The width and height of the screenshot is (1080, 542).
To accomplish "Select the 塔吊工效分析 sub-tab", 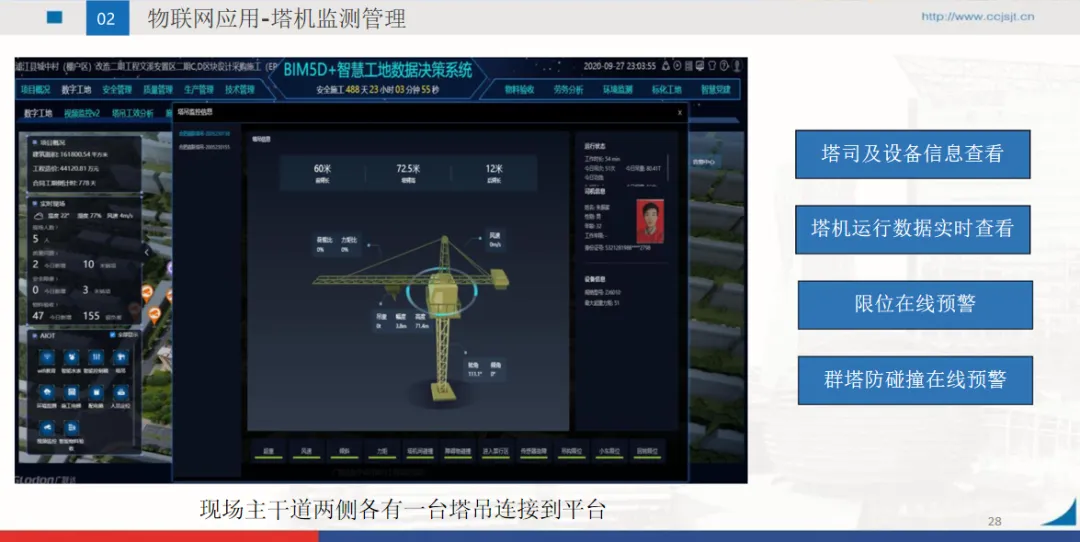I will pos(132,113).
